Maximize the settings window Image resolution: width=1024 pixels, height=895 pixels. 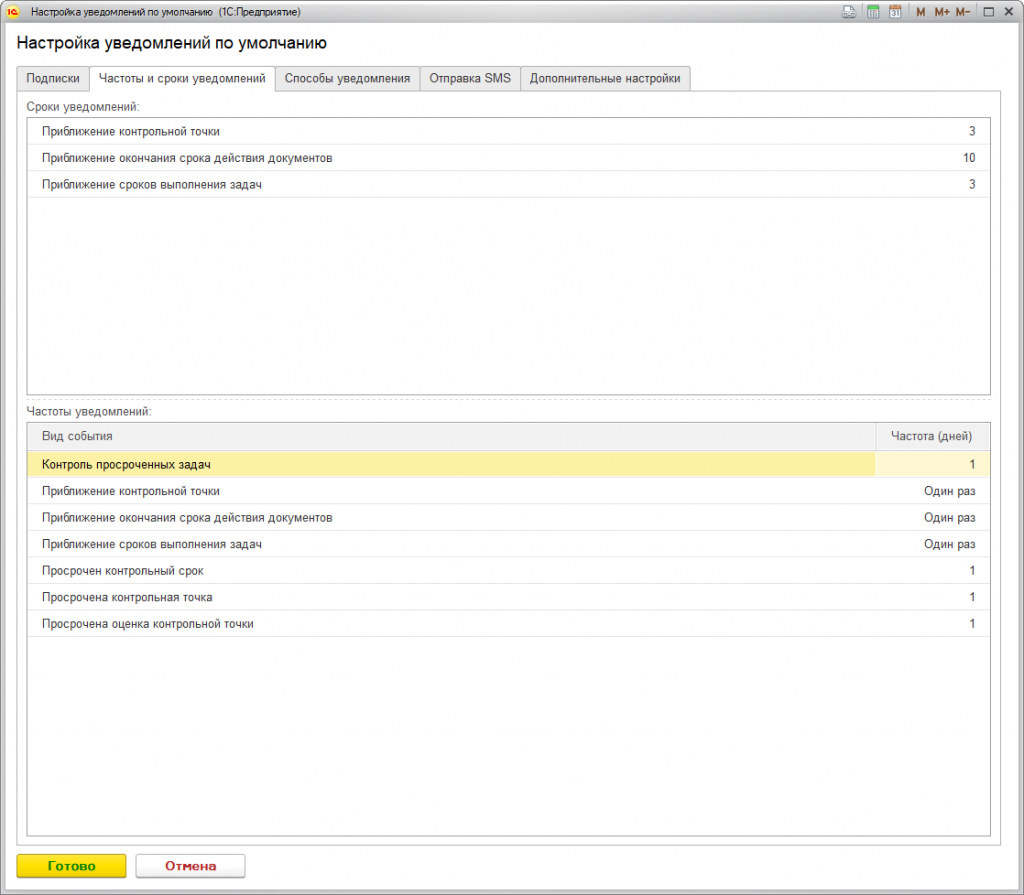tap(988, 12)
